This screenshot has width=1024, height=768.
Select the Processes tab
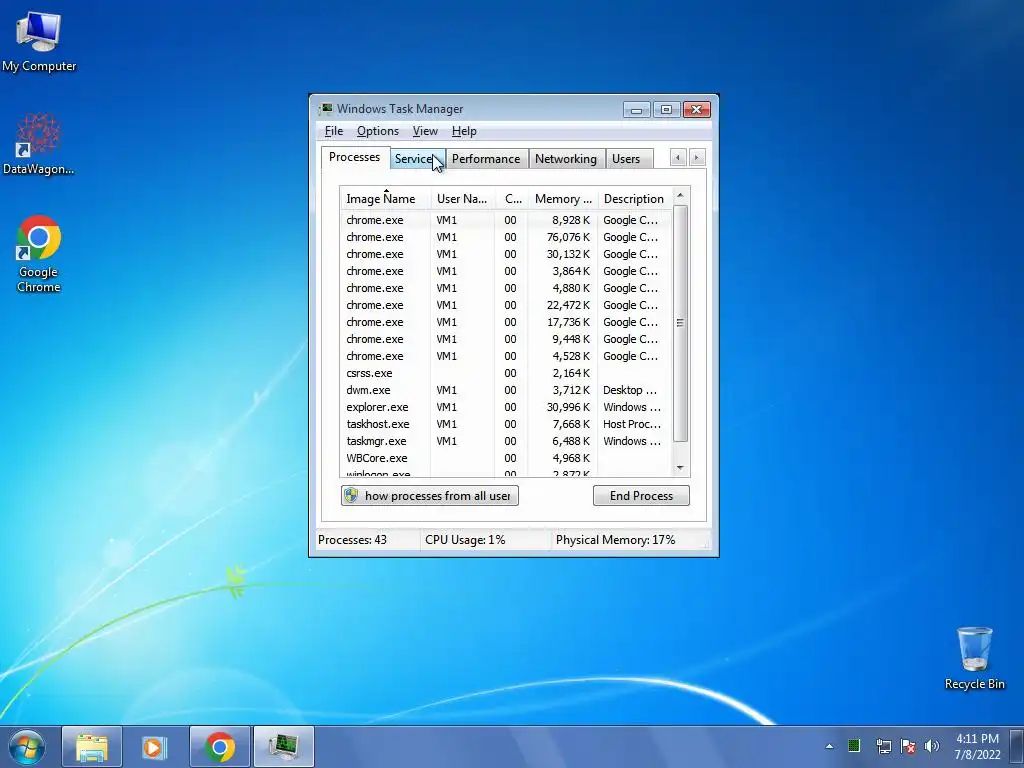tap(355, 157)
